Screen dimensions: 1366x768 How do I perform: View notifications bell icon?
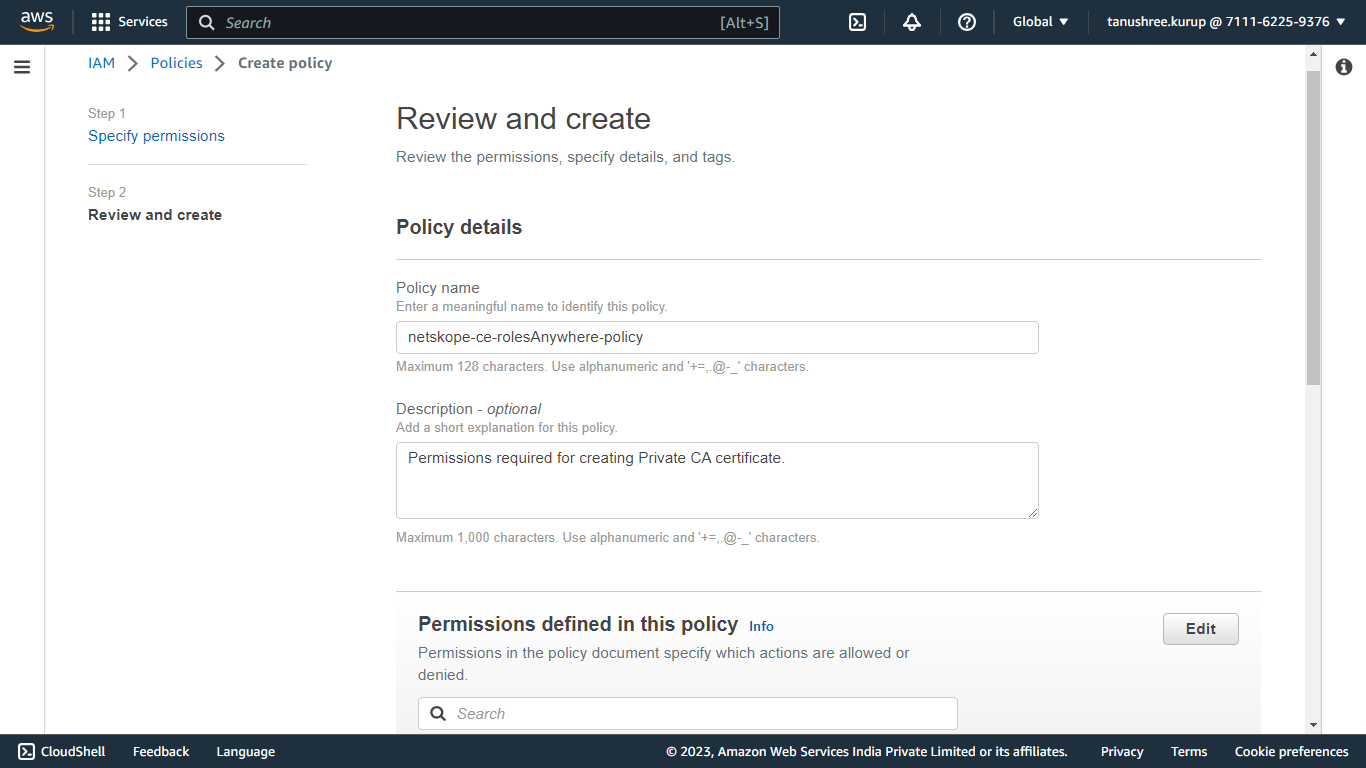pyautogui.click(x=912, y=22)
